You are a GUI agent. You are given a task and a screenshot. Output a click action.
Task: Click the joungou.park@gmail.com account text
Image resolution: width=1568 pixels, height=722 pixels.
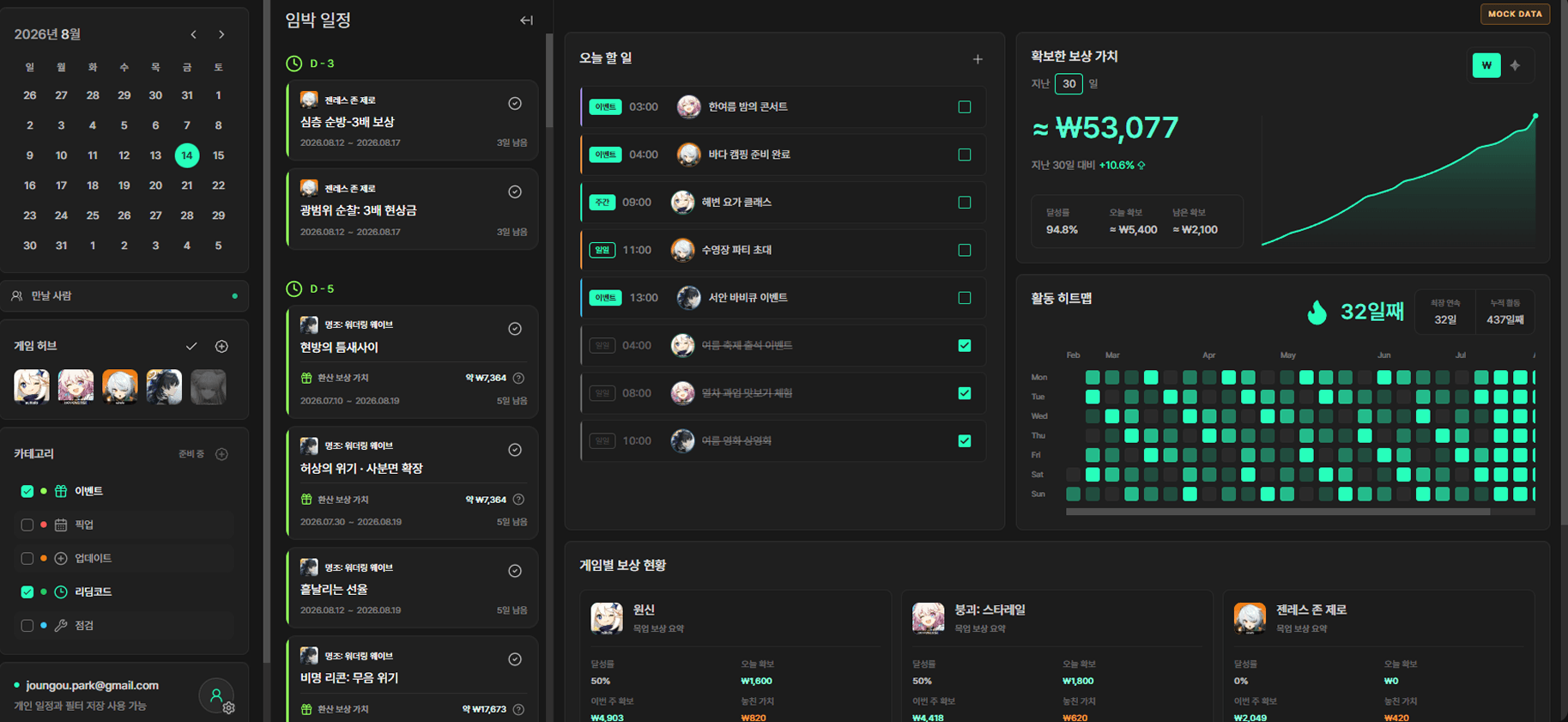pyautogui.click(x=92, y=685)
